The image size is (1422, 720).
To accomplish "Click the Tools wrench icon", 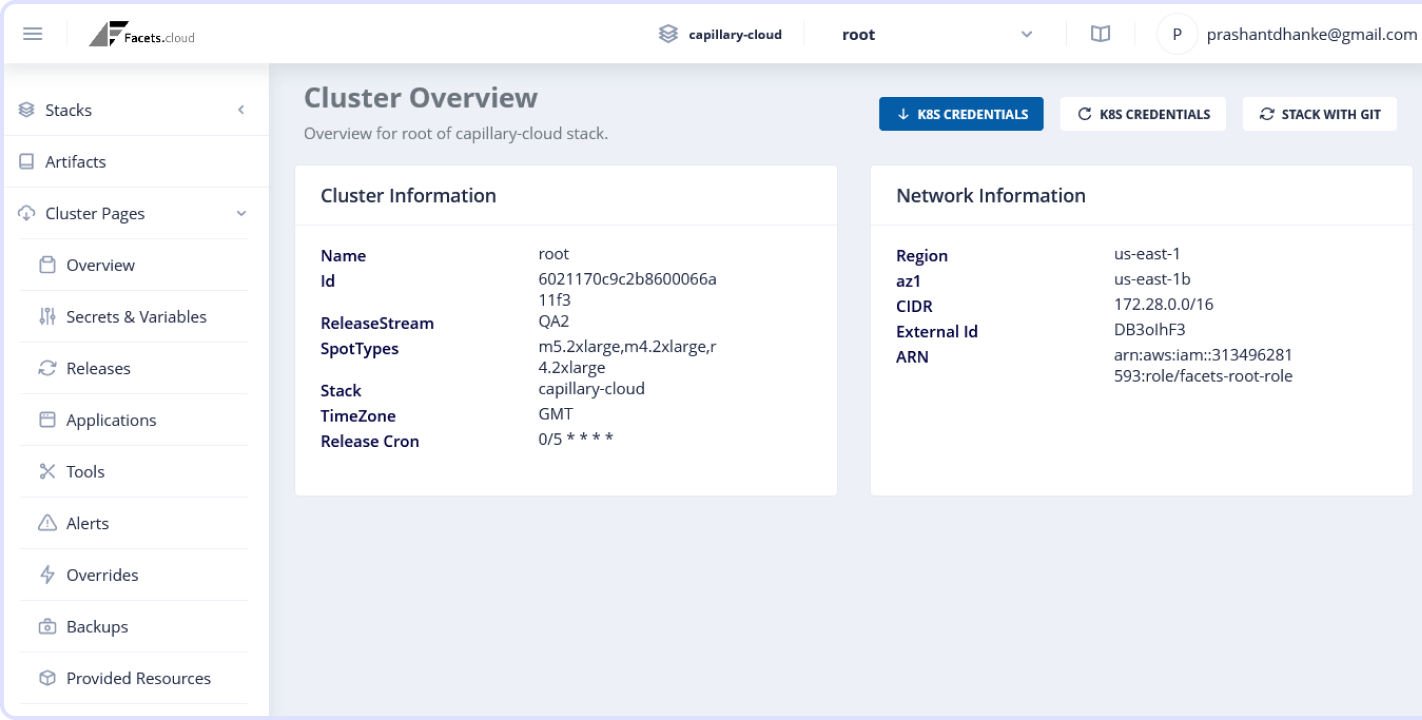I will [47, 472].
